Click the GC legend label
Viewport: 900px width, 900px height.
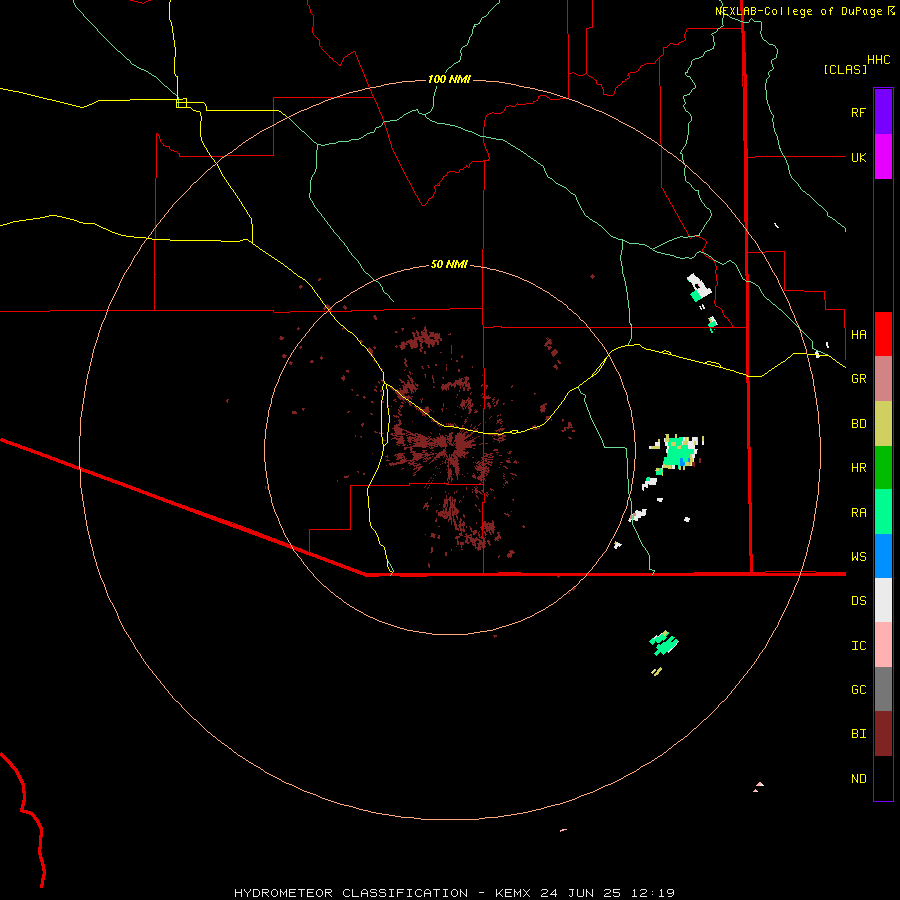point(858,690)
